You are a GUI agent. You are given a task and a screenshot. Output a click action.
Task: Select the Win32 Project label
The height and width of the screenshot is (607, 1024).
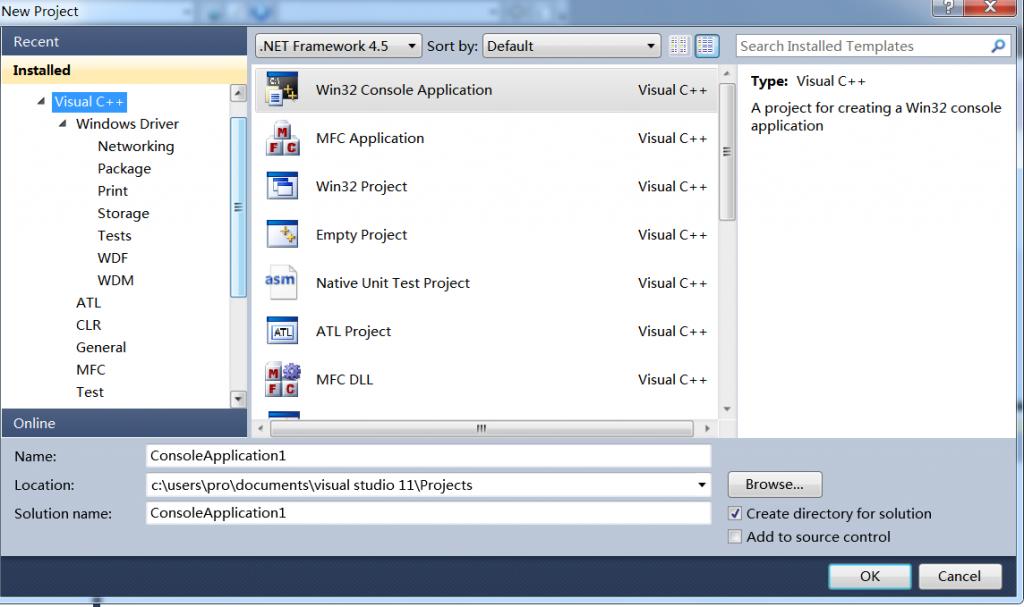pos(361,186)
